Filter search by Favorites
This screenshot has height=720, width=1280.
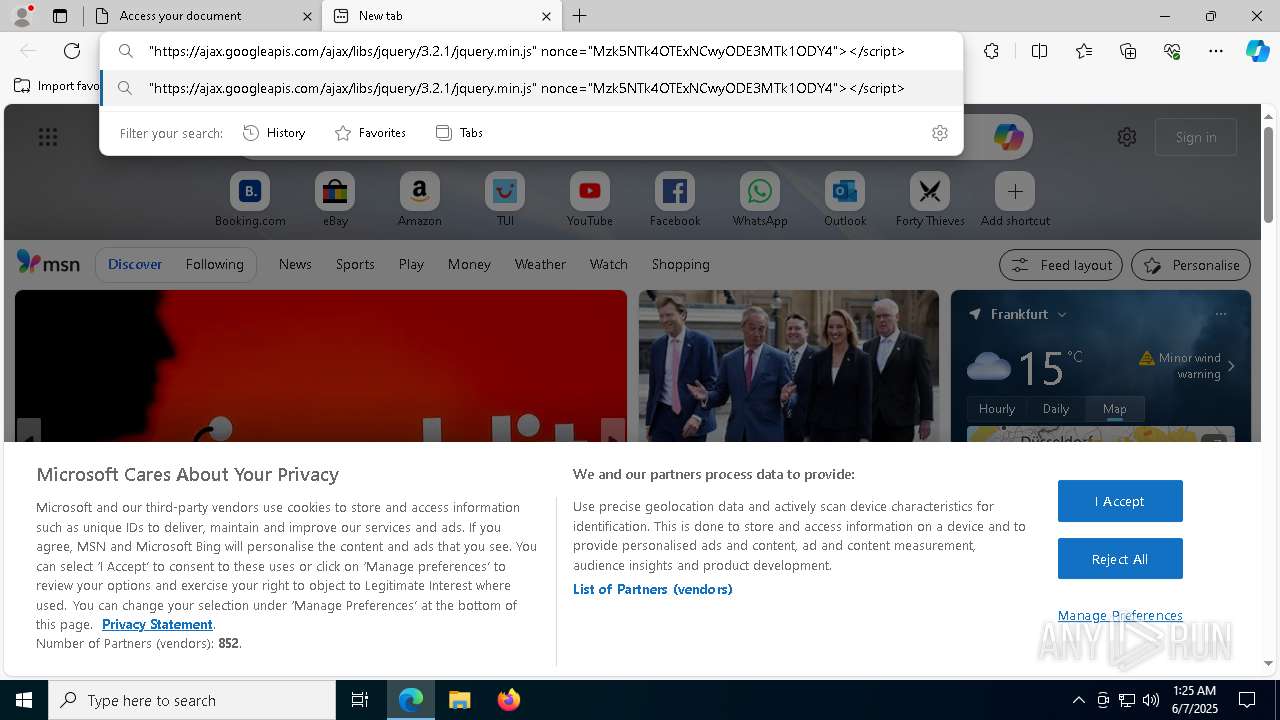tap(371, 133)
